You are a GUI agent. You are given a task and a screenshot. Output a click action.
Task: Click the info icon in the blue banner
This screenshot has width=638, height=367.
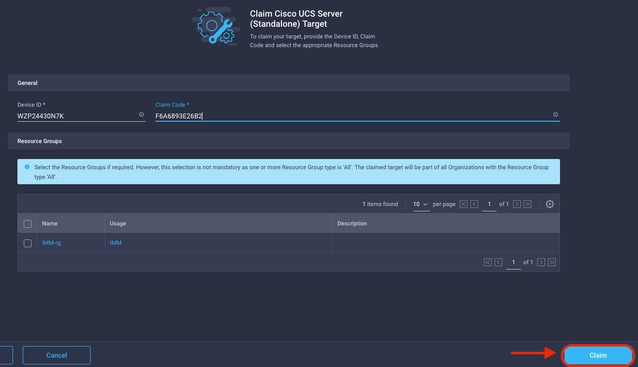coord(27,167)
